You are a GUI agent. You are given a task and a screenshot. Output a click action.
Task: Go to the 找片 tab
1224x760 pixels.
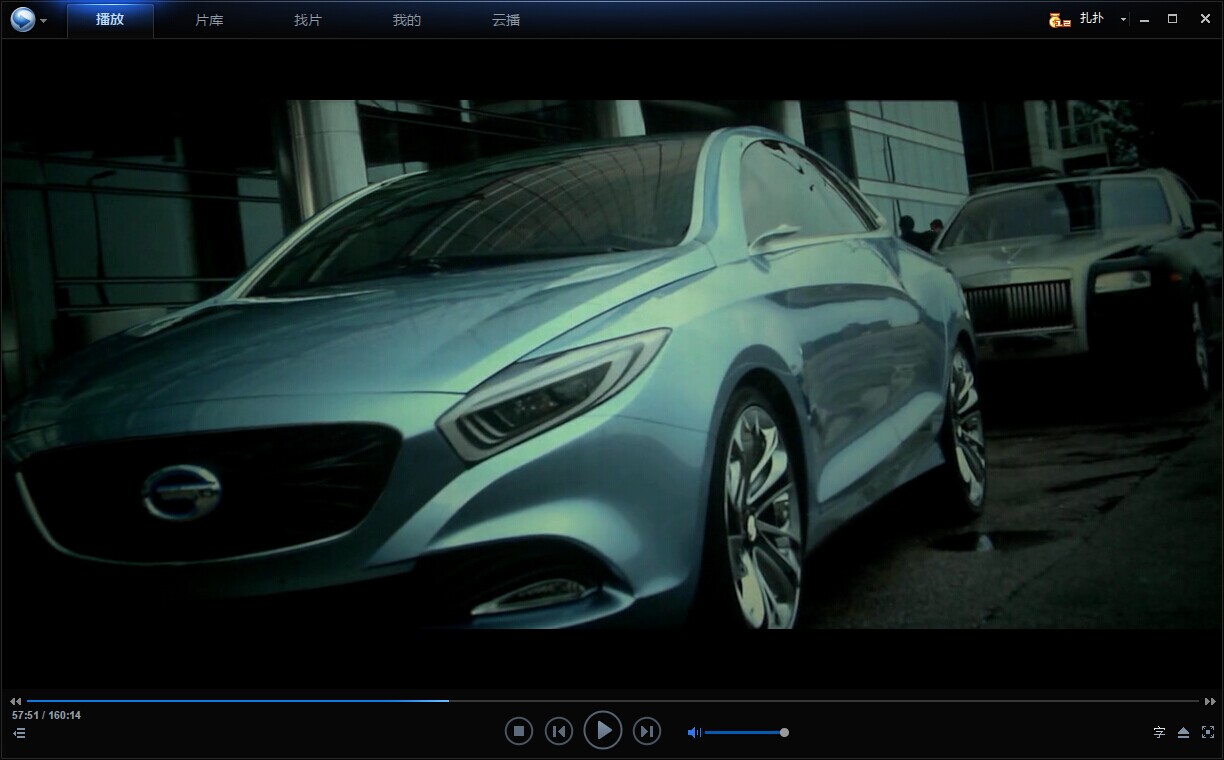(x=308, y=20)
